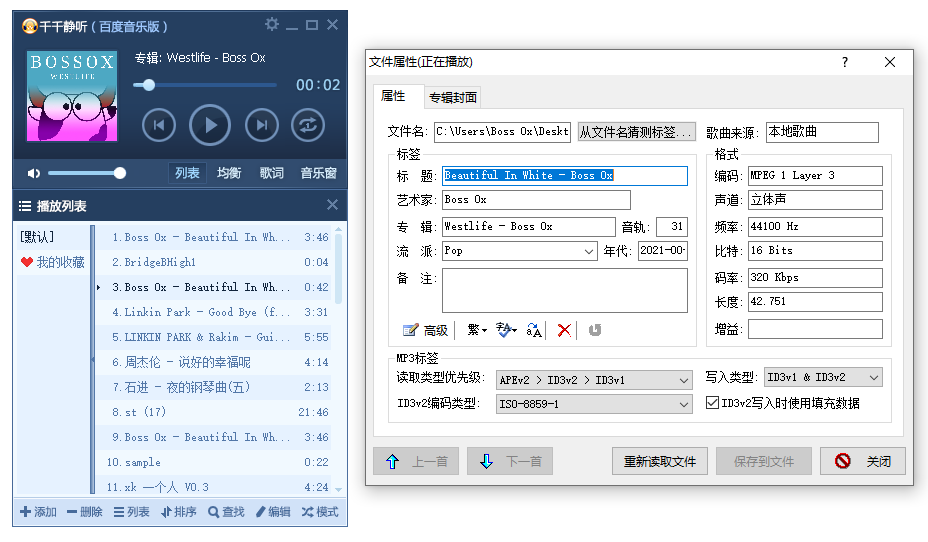The width and height of the screenshot is (928, 542).
Task: Click the playlist menu icon beside 播放列表
Action: 25,206
